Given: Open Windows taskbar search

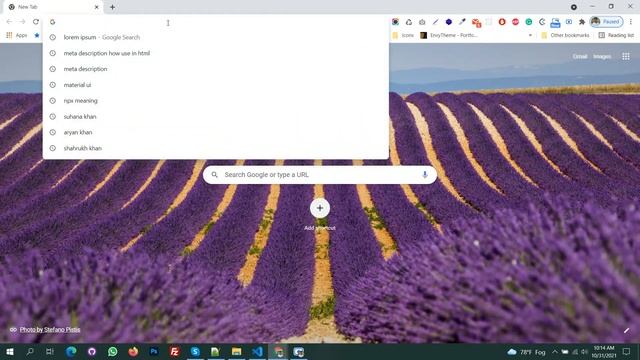Looking at the screenshot, I should click(30, 351).
